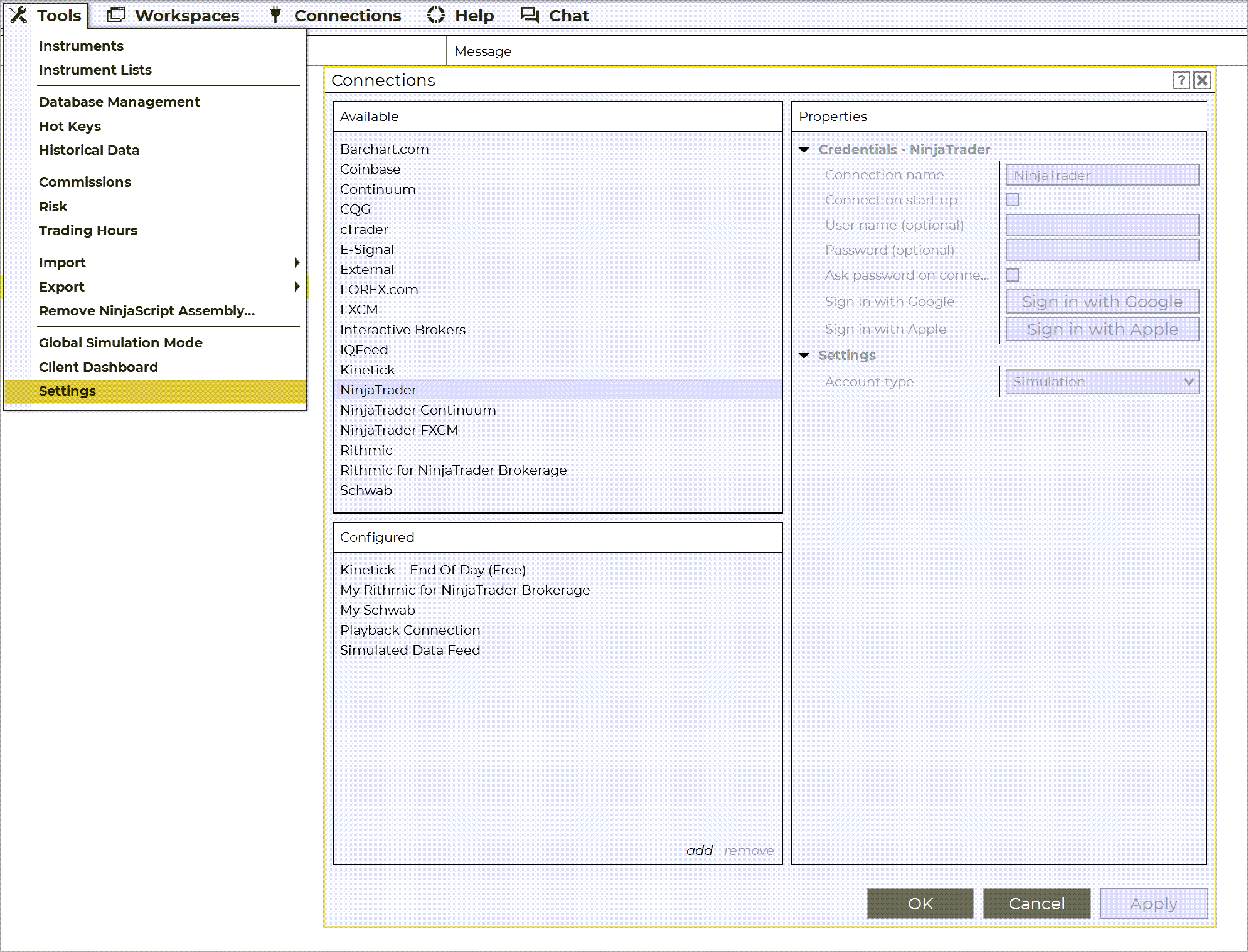Click the remove link under Configured
Viewport: 1248px width, 952px height.
point(749,850)
